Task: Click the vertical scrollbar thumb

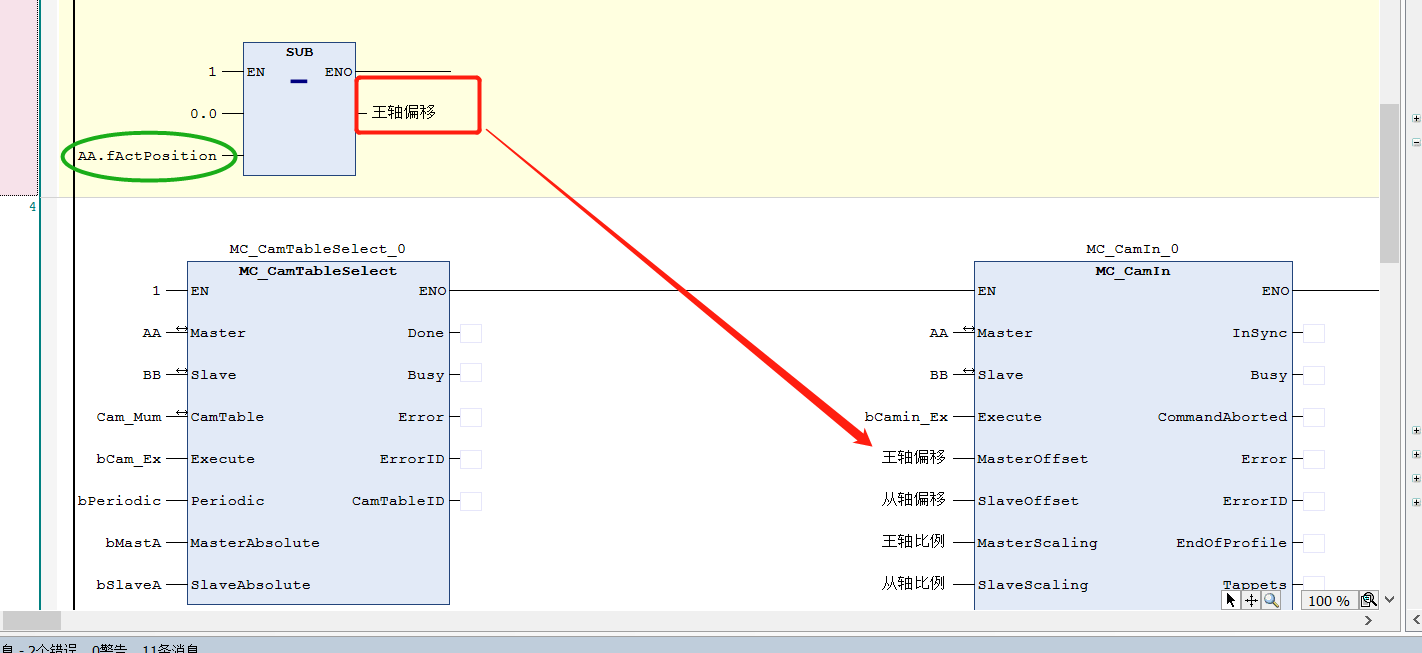Action: point(1389,182)
